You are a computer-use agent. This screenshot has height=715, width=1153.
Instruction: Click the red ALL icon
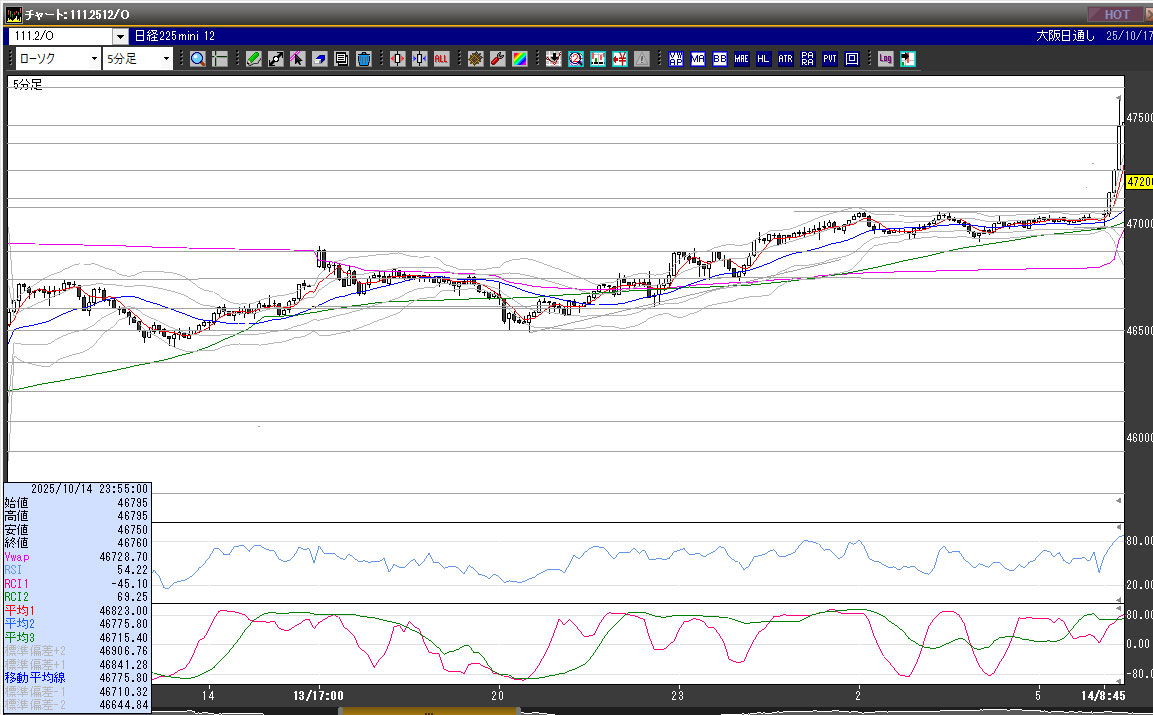tap(441, 59)
